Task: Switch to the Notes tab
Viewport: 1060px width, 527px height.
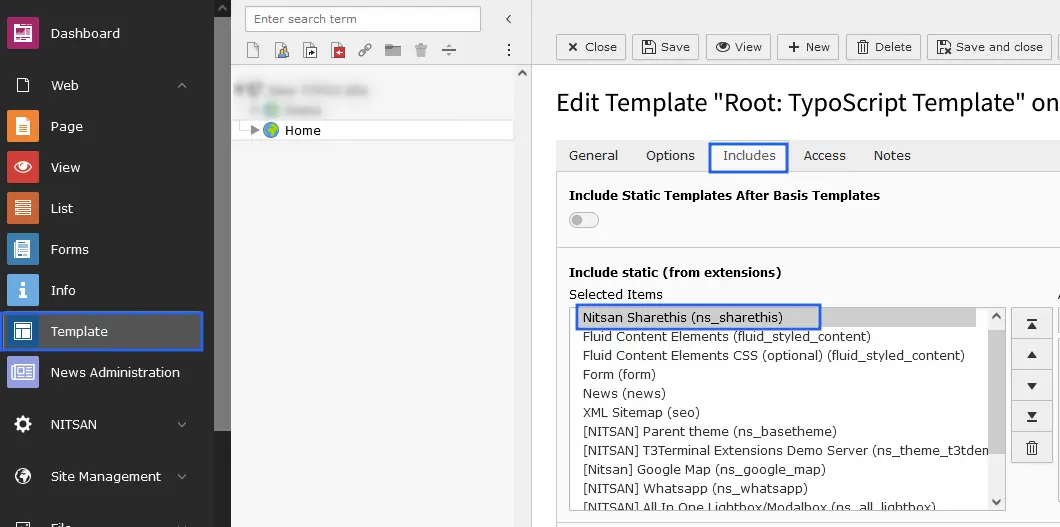Action: click(892, 155)
